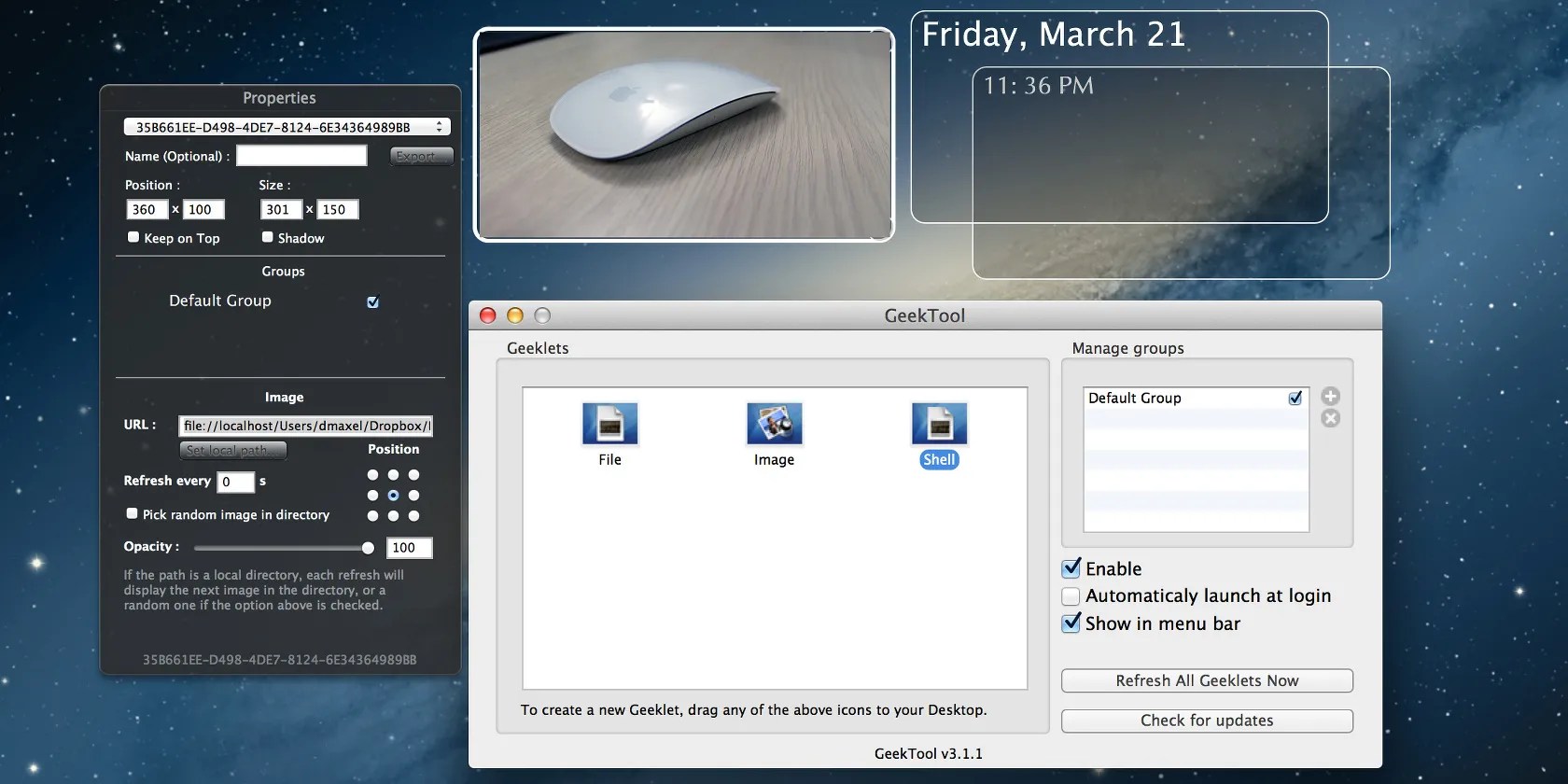Click Set local path button
This screenshot has height=784, width=1568.
(x=232, y=450)
